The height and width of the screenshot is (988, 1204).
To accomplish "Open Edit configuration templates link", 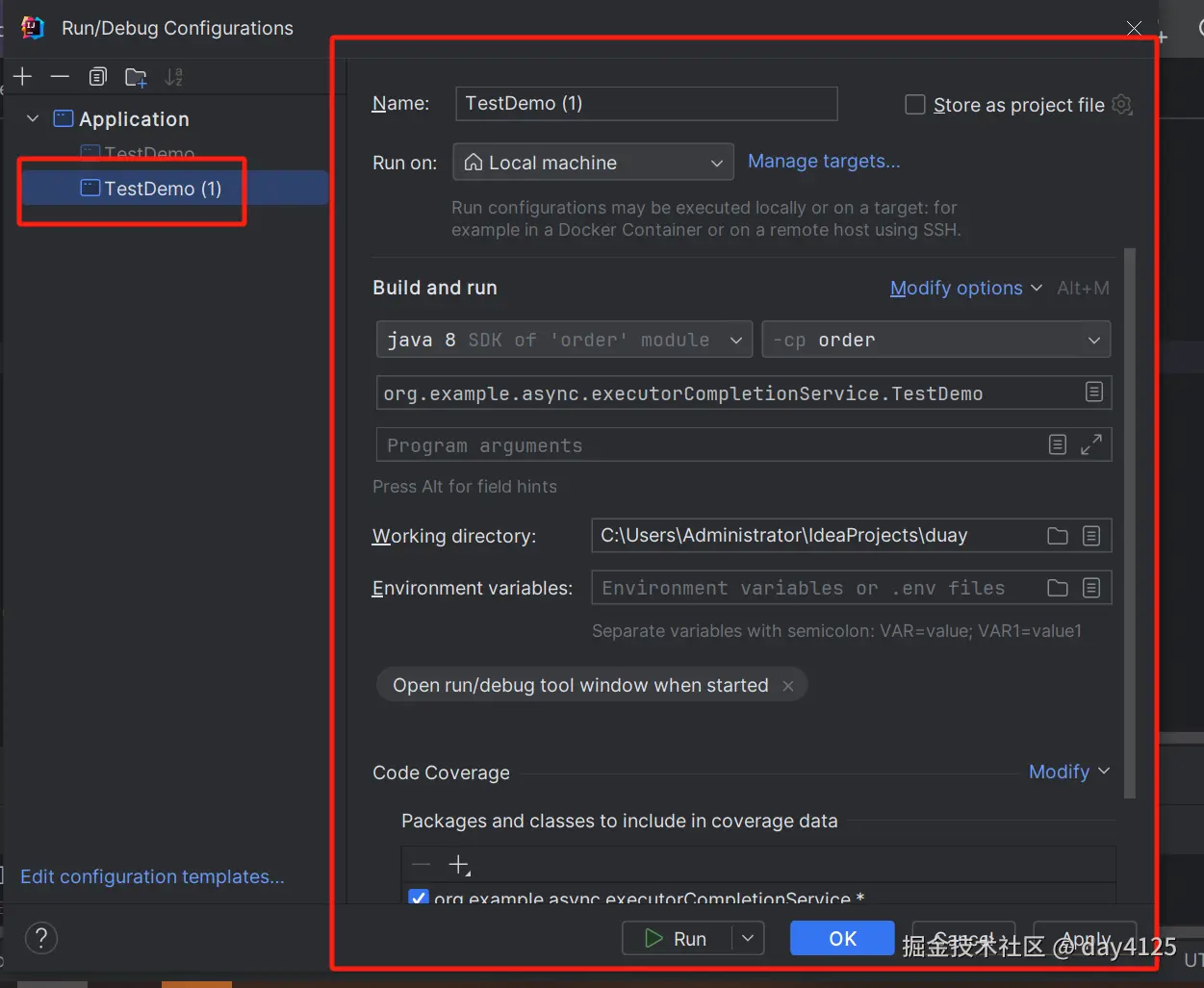I will (x=152, y=876).
